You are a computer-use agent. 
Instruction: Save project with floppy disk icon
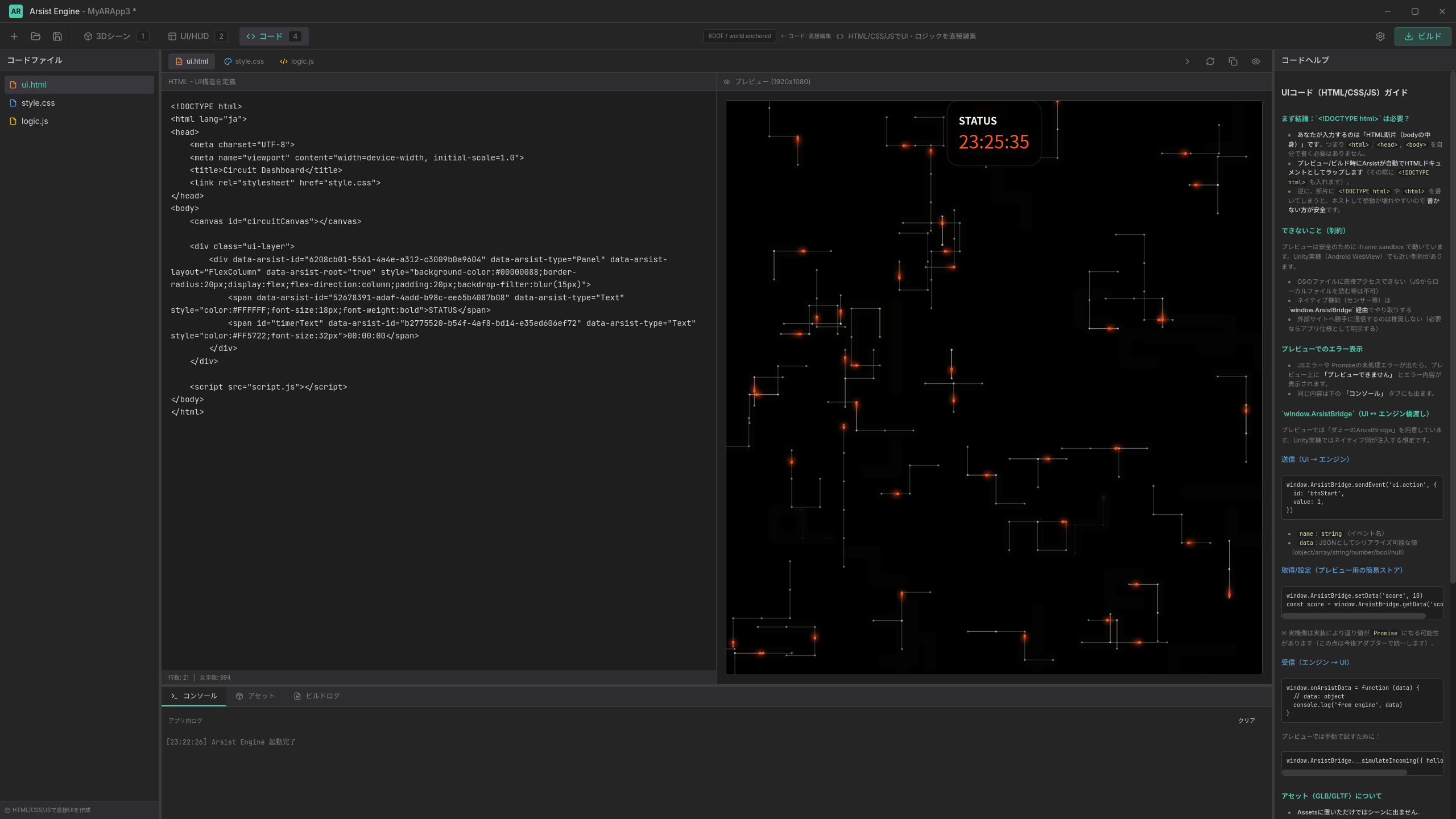coord(57,36)
